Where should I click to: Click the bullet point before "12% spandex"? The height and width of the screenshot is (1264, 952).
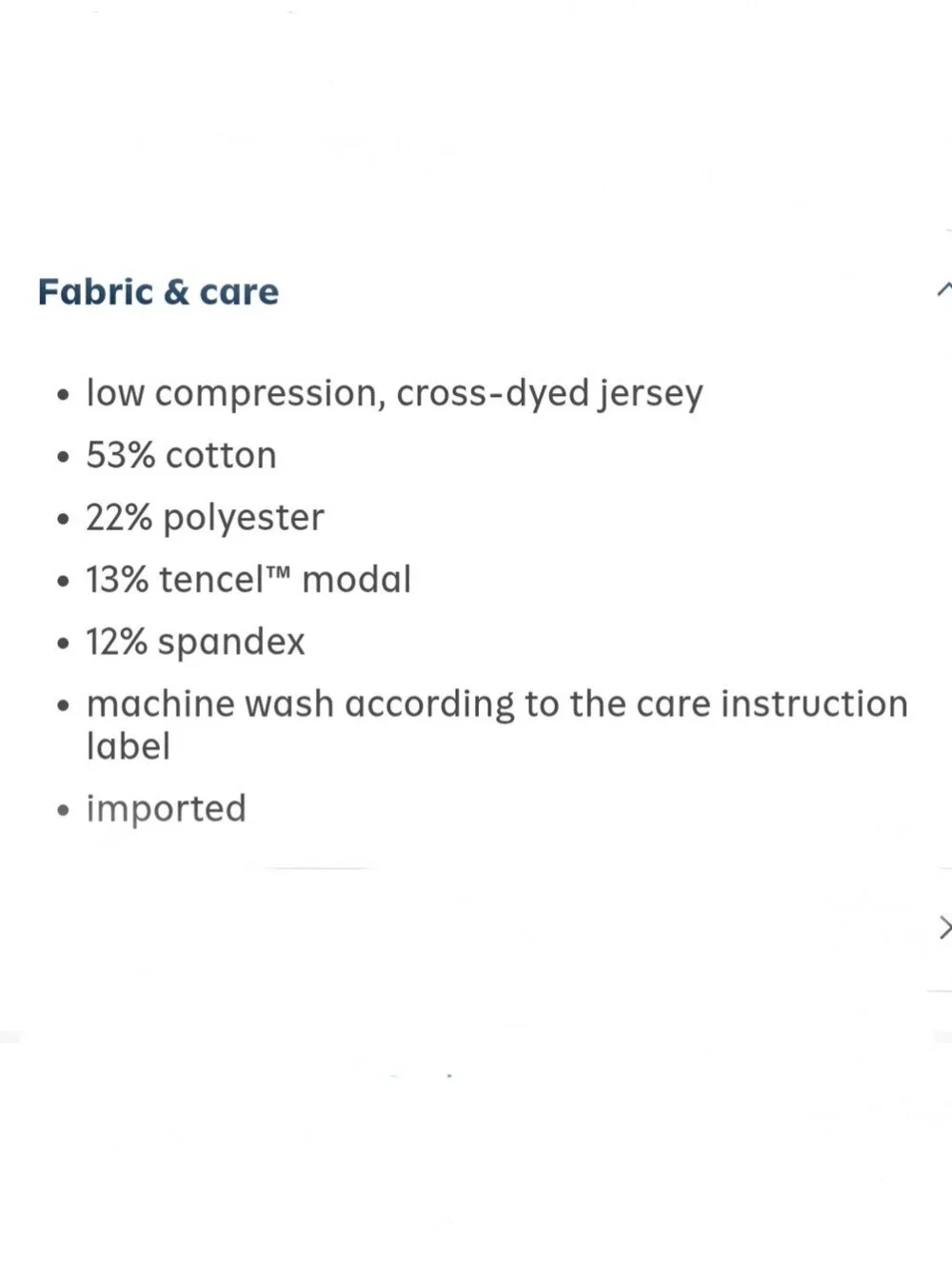[x=63, y=644]
